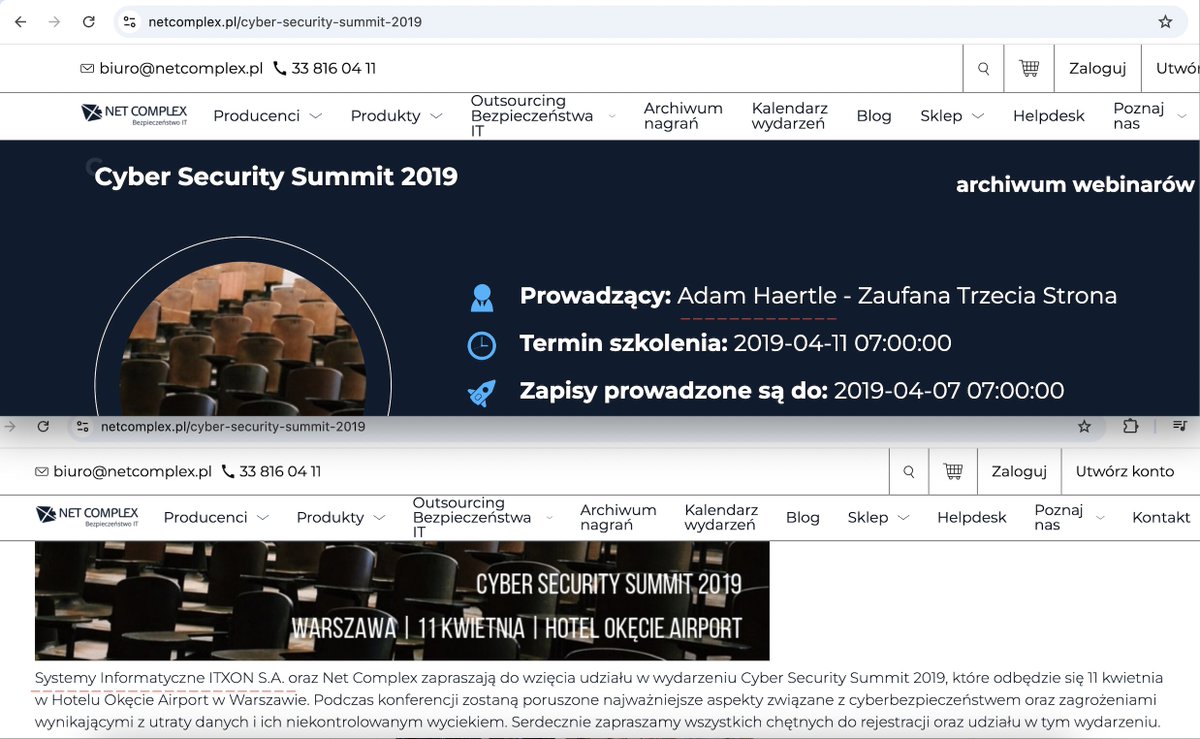
Task: Click the search magnifier in top browser window
Action: pyautogui.click(x=983, y=69)
